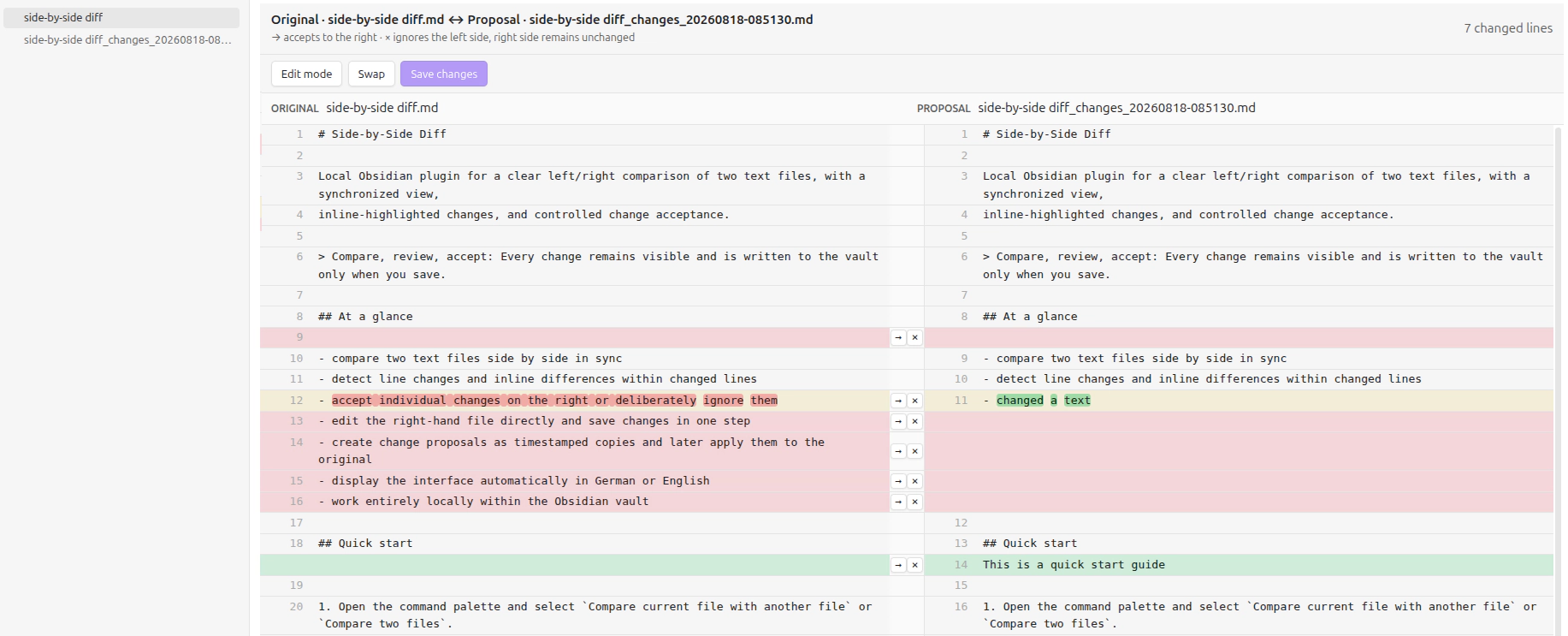
Task: Ignore line 16 'work entirely locally' change
Action: pos(914,502)
